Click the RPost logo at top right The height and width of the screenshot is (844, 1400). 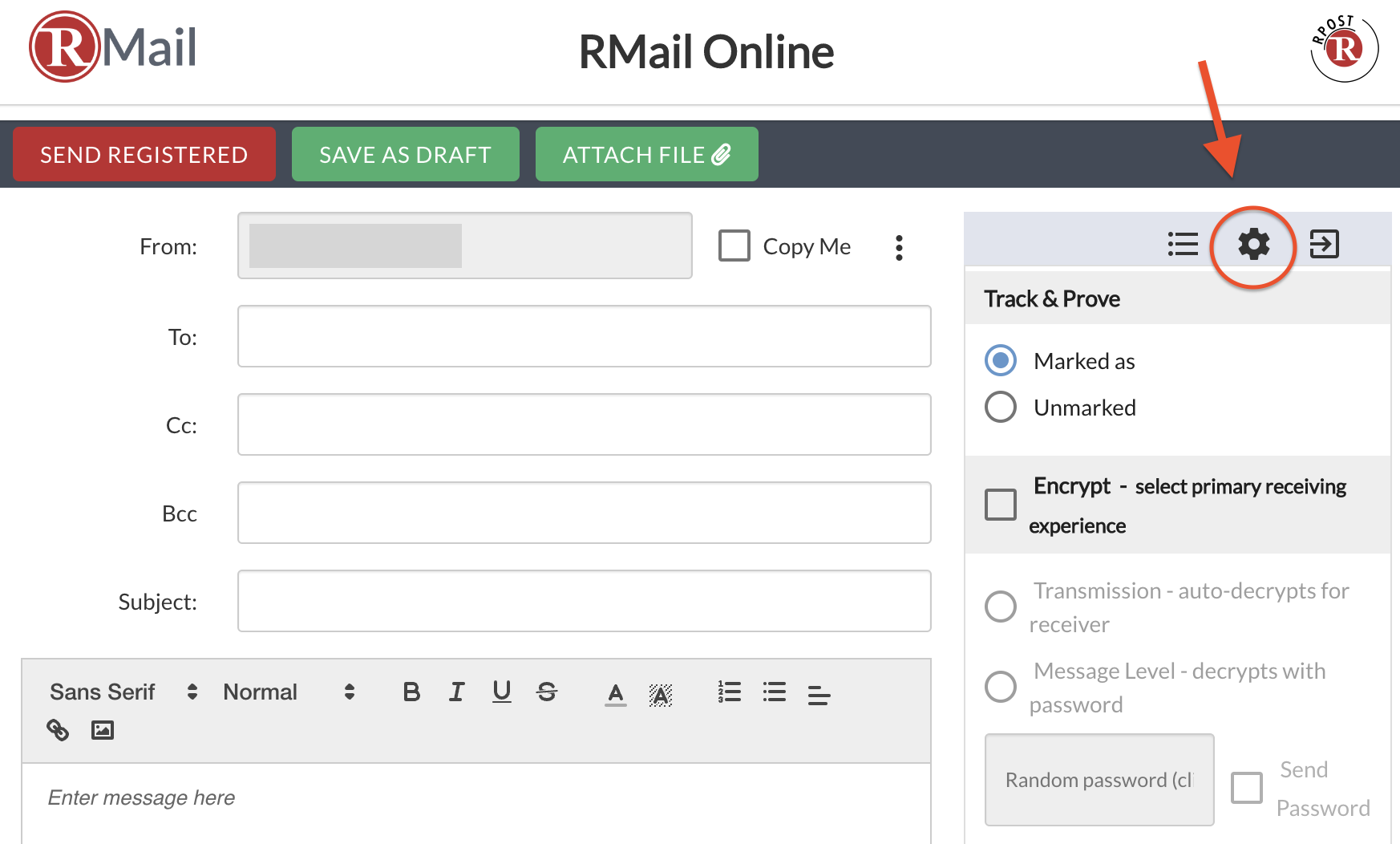click(x=1345, y=48)
